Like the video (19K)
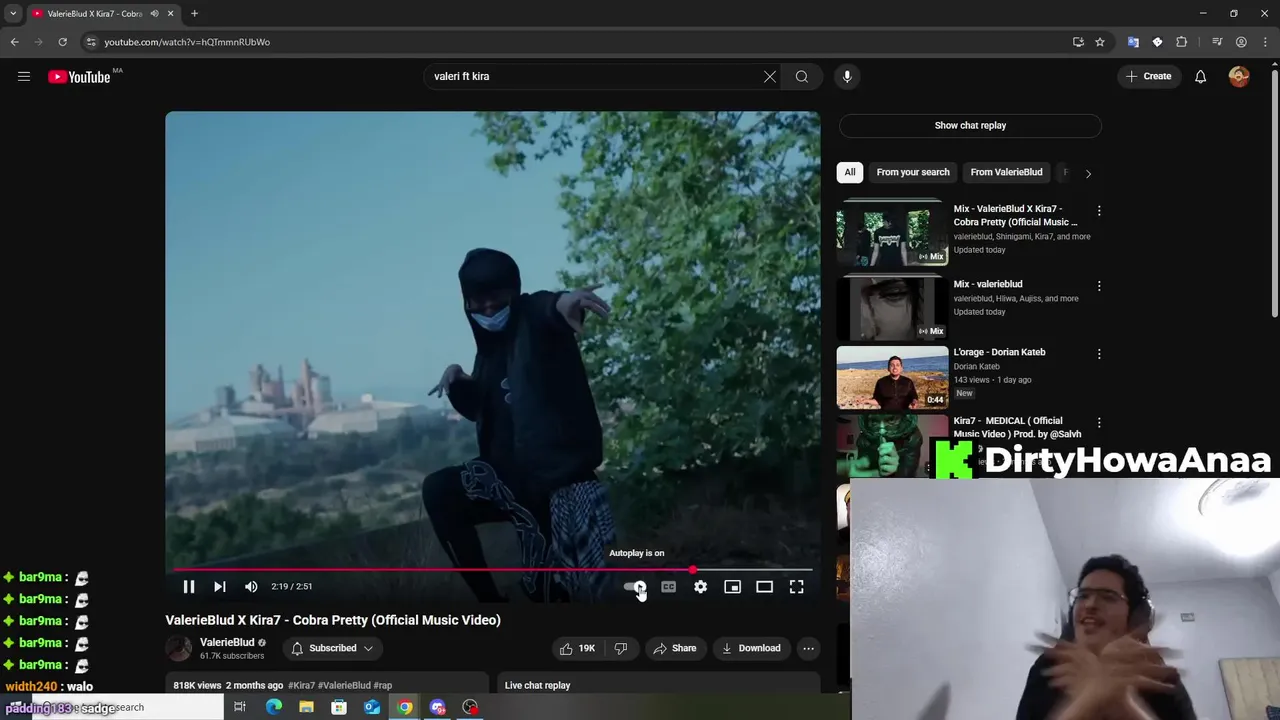Image resolution: width=1280 pixels, height=720 pixels. [578, 648]
